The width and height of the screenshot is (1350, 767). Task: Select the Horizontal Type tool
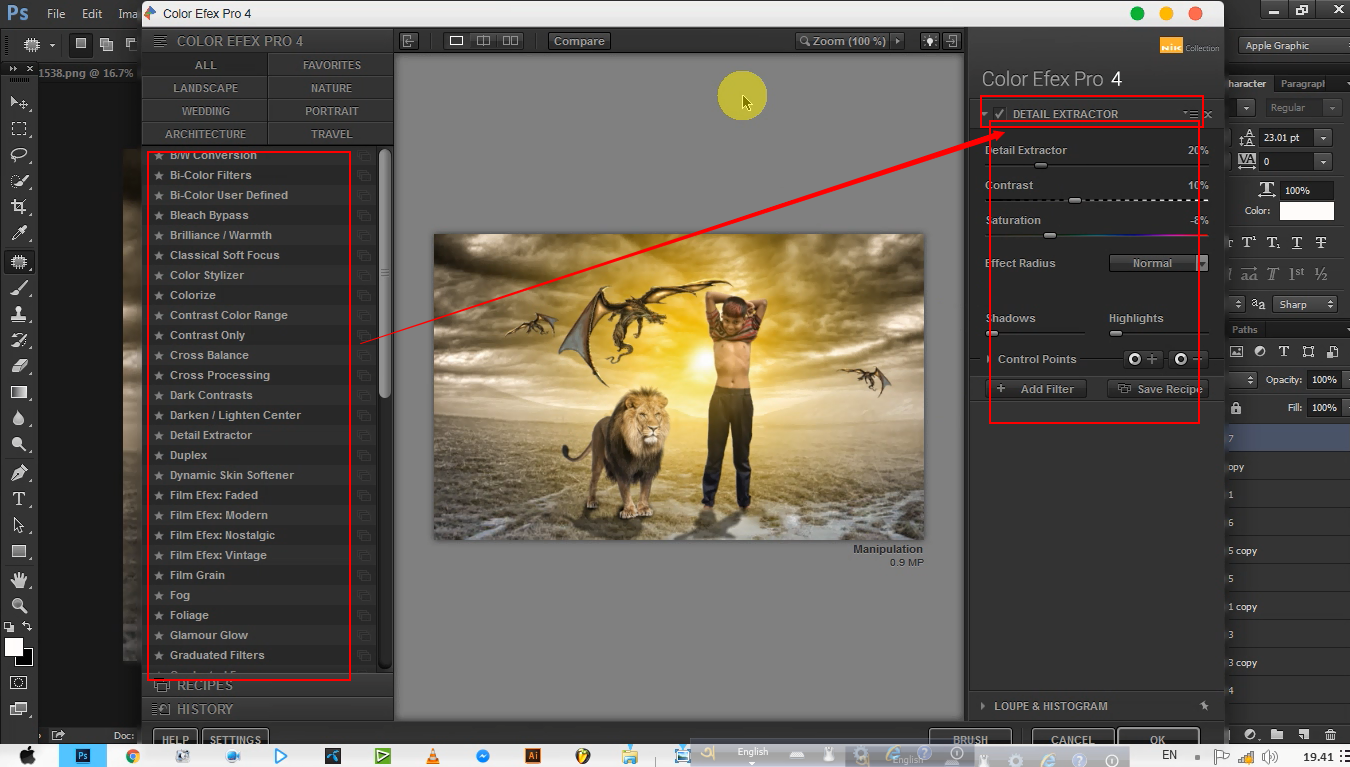tap(19, 498)
